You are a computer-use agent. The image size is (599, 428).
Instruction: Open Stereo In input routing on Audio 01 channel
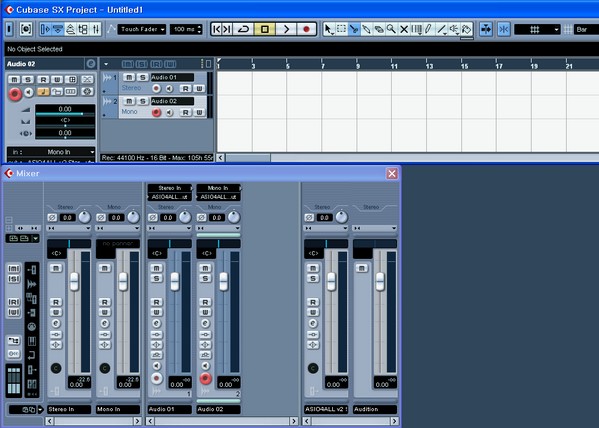pyautogui.click(x=170, y=188)
